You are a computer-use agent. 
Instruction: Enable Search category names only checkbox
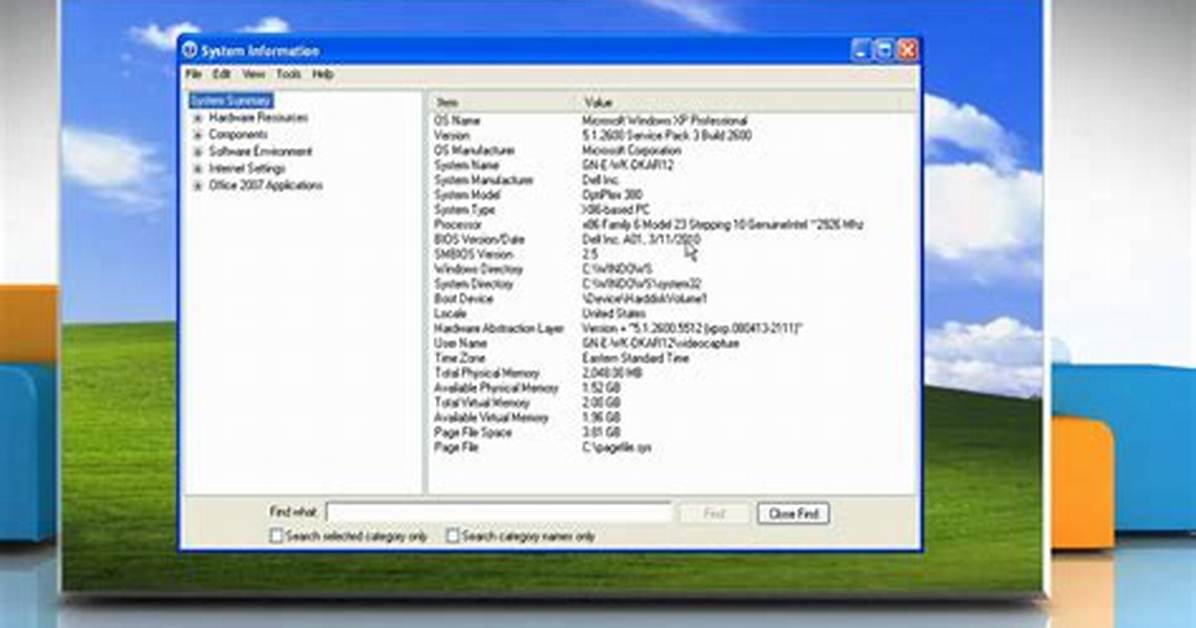coord(452,536)
